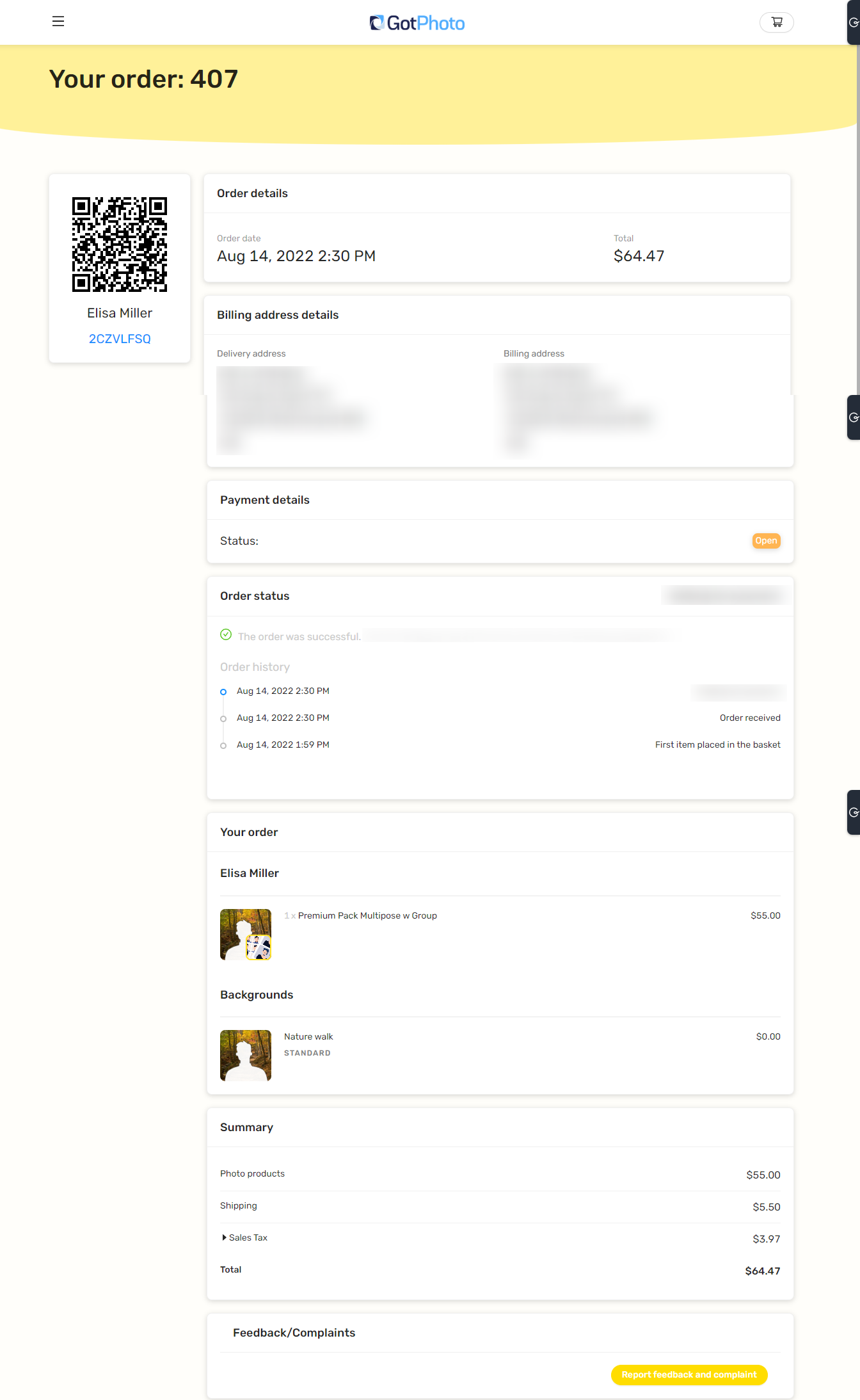The height and width of the screenshot is (1400, 860).
Task: Click the Open payment status badge
Action: click(x=766, y=541)
